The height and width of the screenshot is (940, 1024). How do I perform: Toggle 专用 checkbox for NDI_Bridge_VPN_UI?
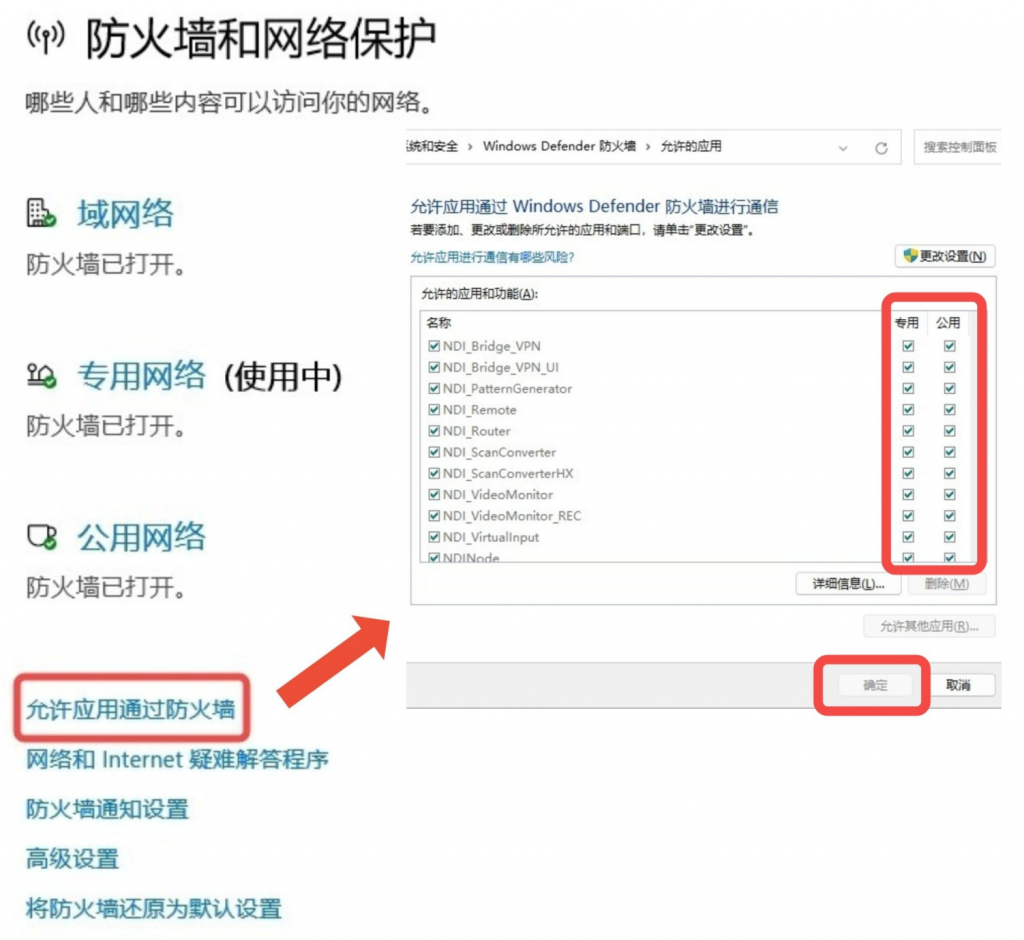click(908, 367)
